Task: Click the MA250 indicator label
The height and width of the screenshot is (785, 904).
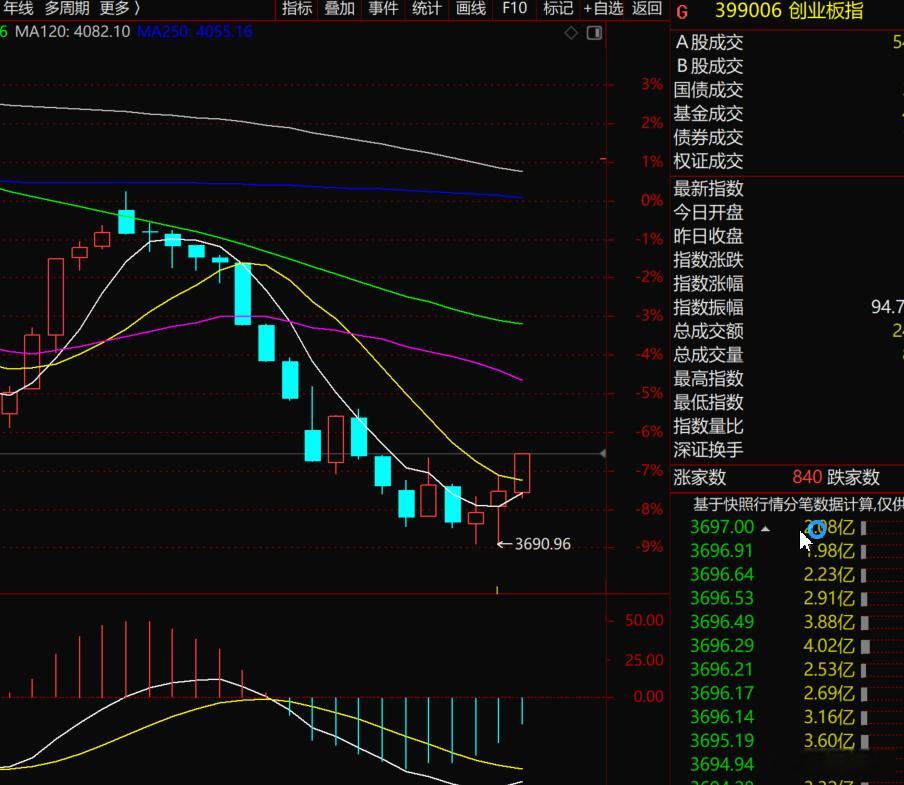Action: [195, 31]
